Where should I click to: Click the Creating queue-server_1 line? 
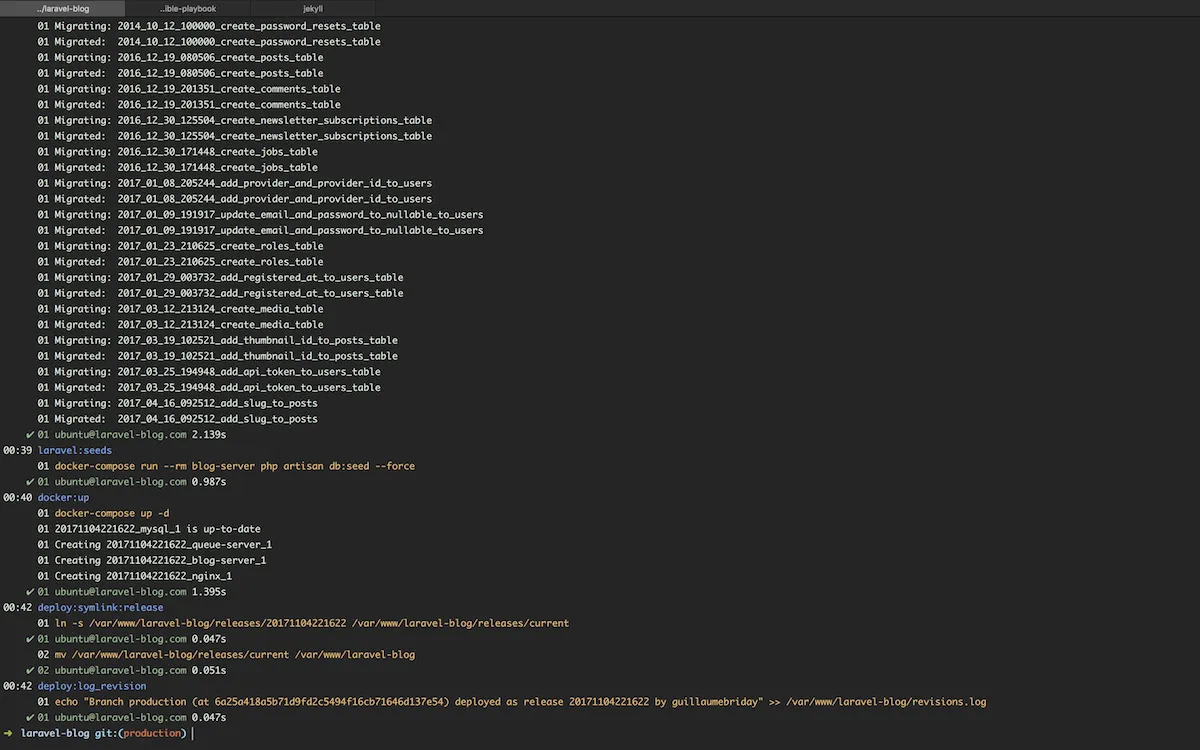point(155,545)
